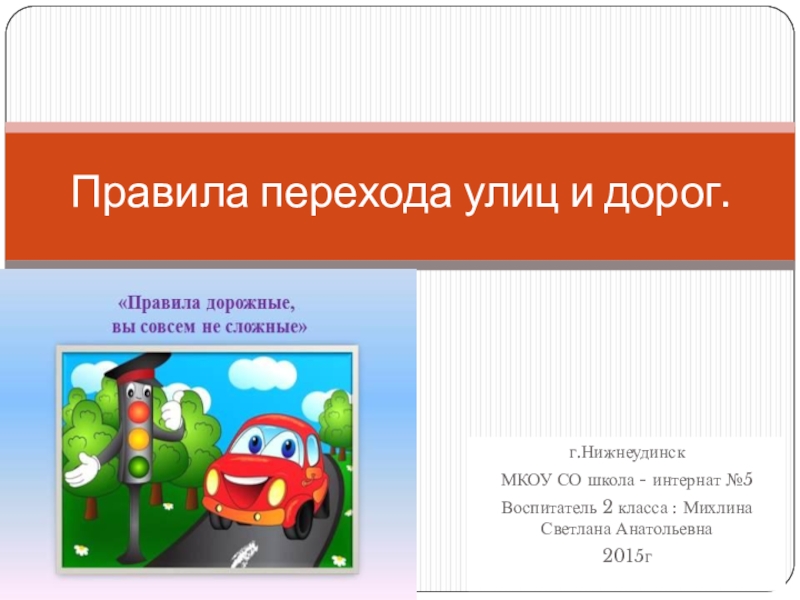This screenshot has width=800, height=600.
Task: Select the purple text '«Правила дорожные,'
Action: tap(207, 303)
